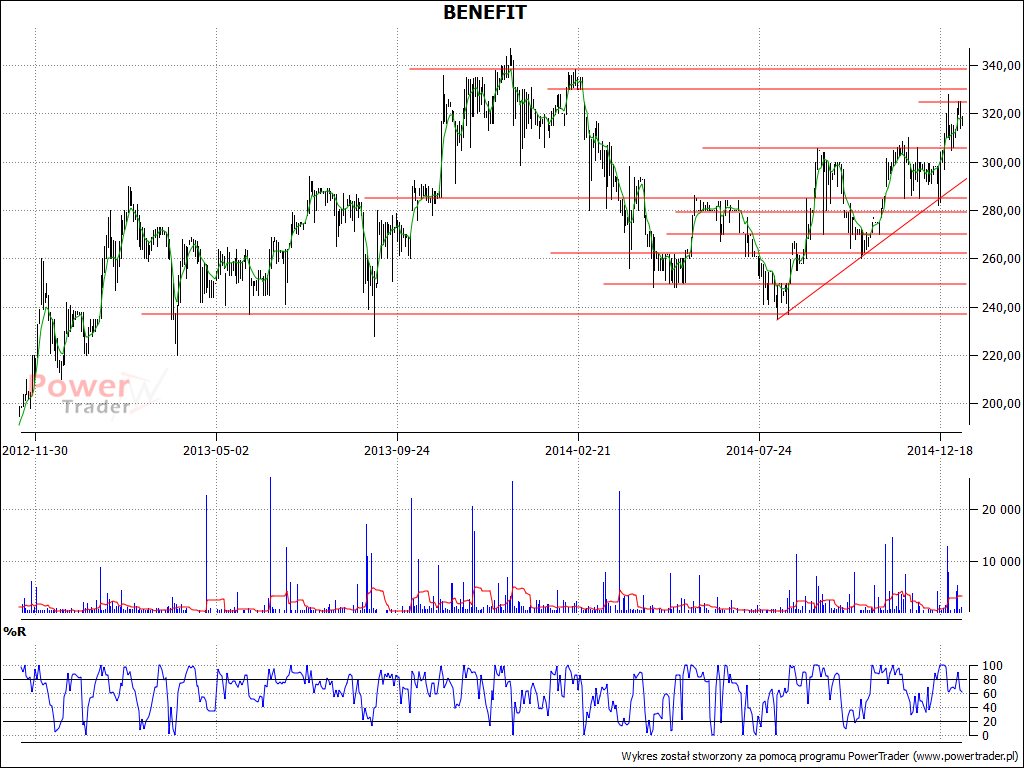This screenshot has width=1024, height=768.
Task: Select the 340,00 price axis label
Action: pyautogui.click(x=1001, y=66)
